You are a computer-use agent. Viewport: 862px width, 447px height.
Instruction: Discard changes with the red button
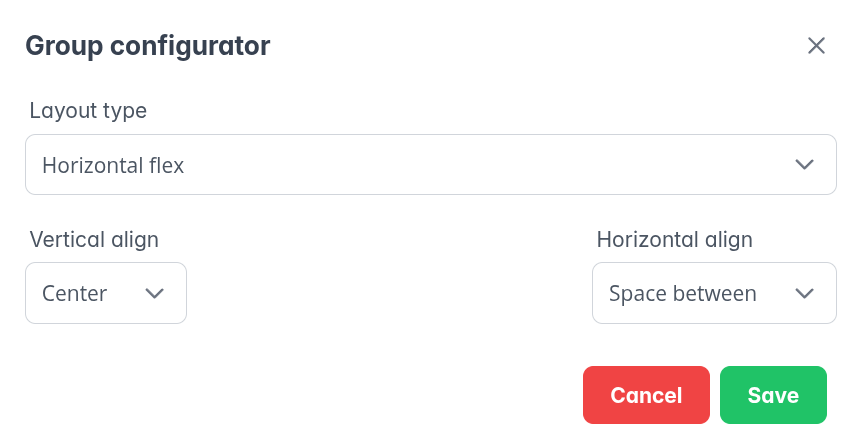pos(646,395)
